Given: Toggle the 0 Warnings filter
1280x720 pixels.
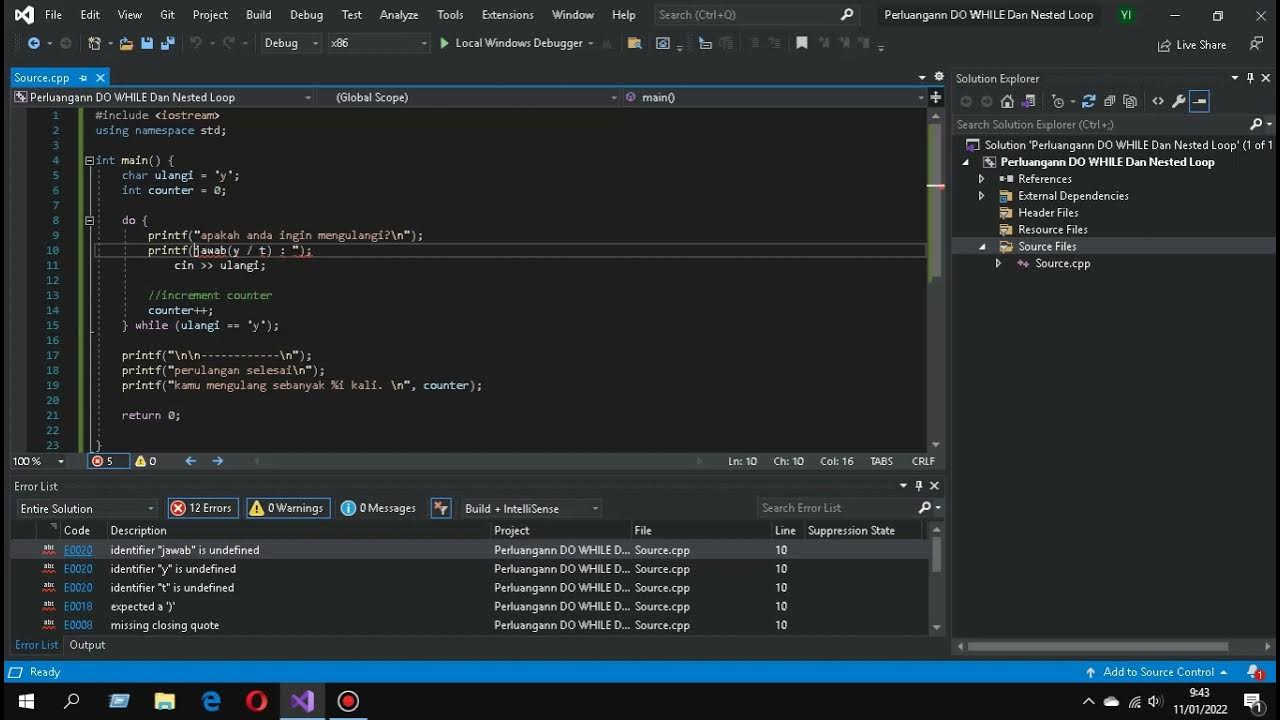Looking at the screenshot, I should click(x=287, y=508).
